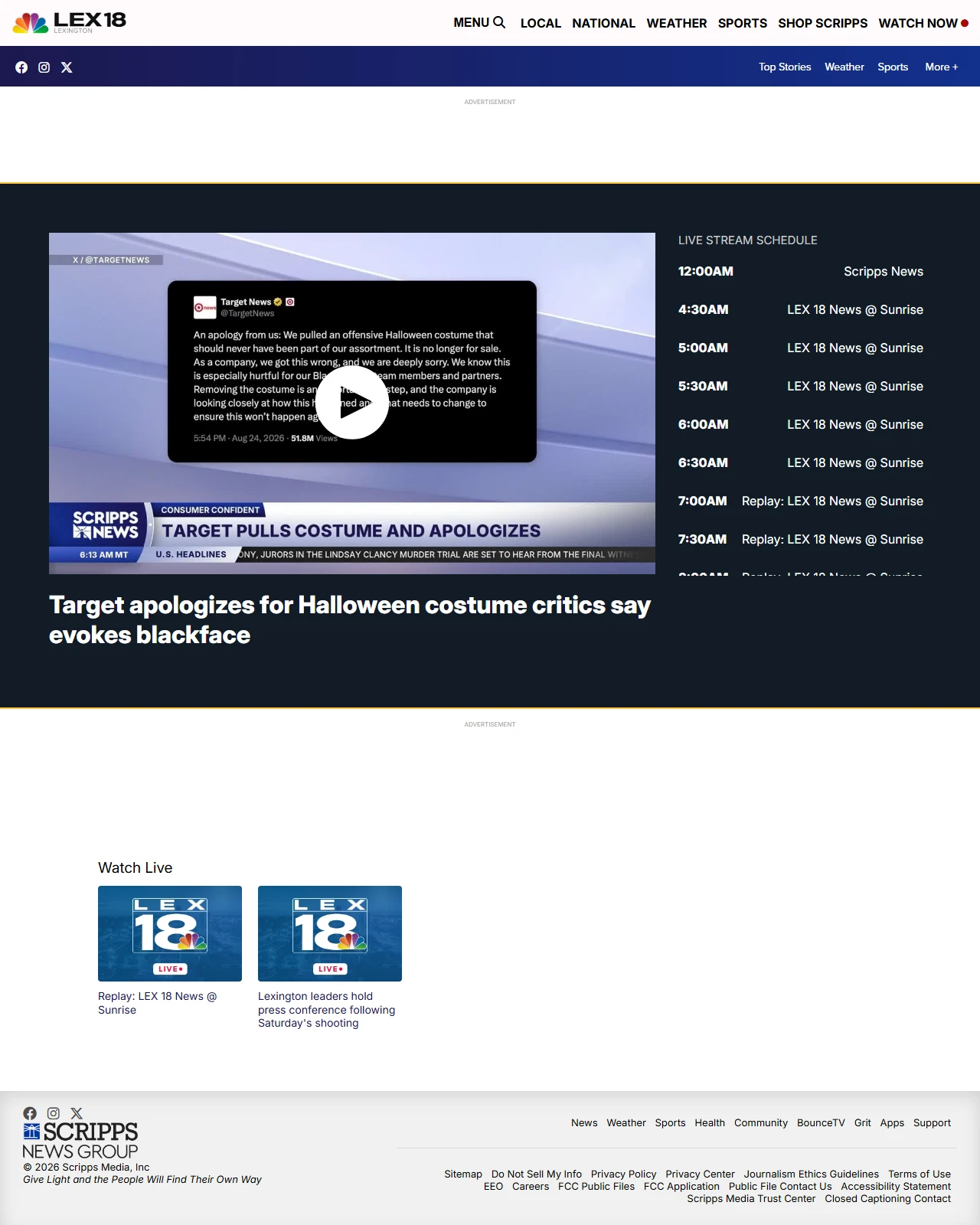Open the X icon in the blue bar

(67, 67)
